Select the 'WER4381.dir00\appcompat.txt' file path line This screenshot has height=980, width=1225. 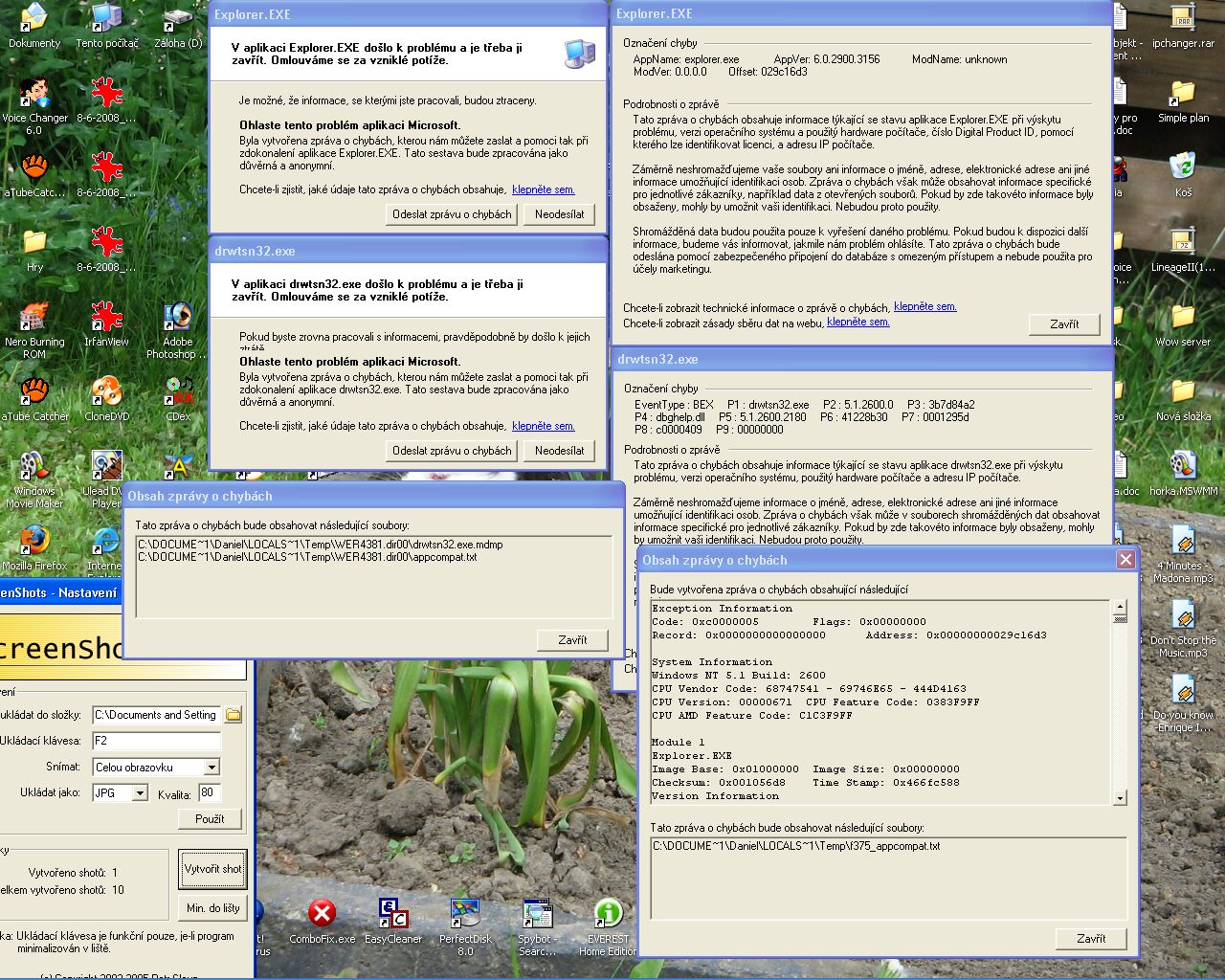click(x=307, y=557)
